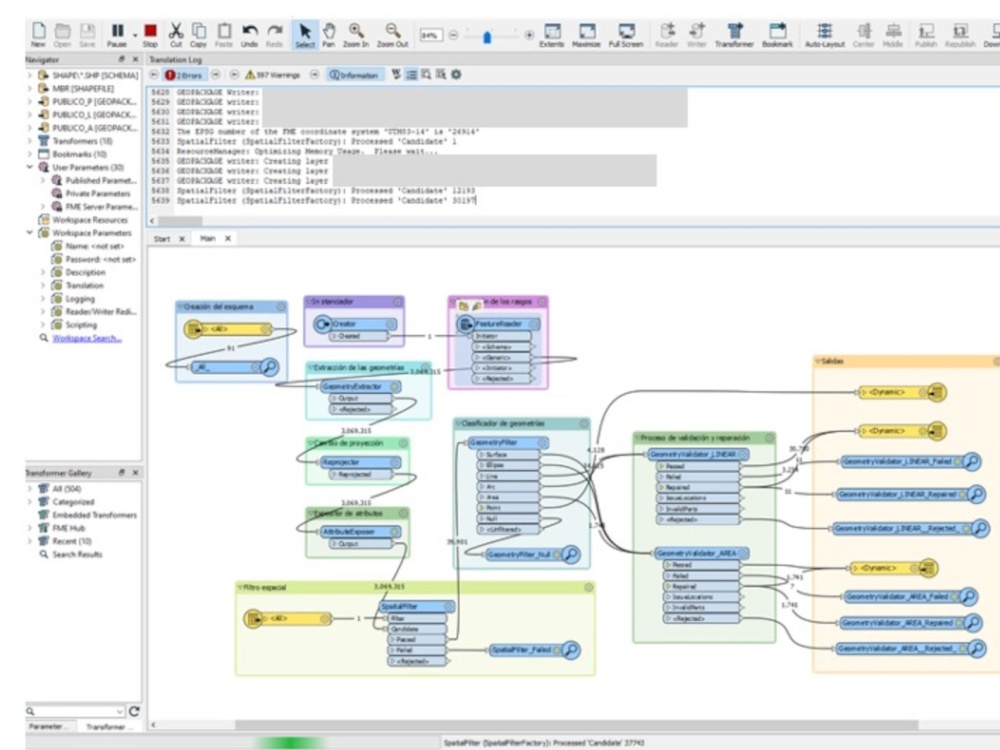
Task: Select the Reprojector transformer
Action: point(359,462)
